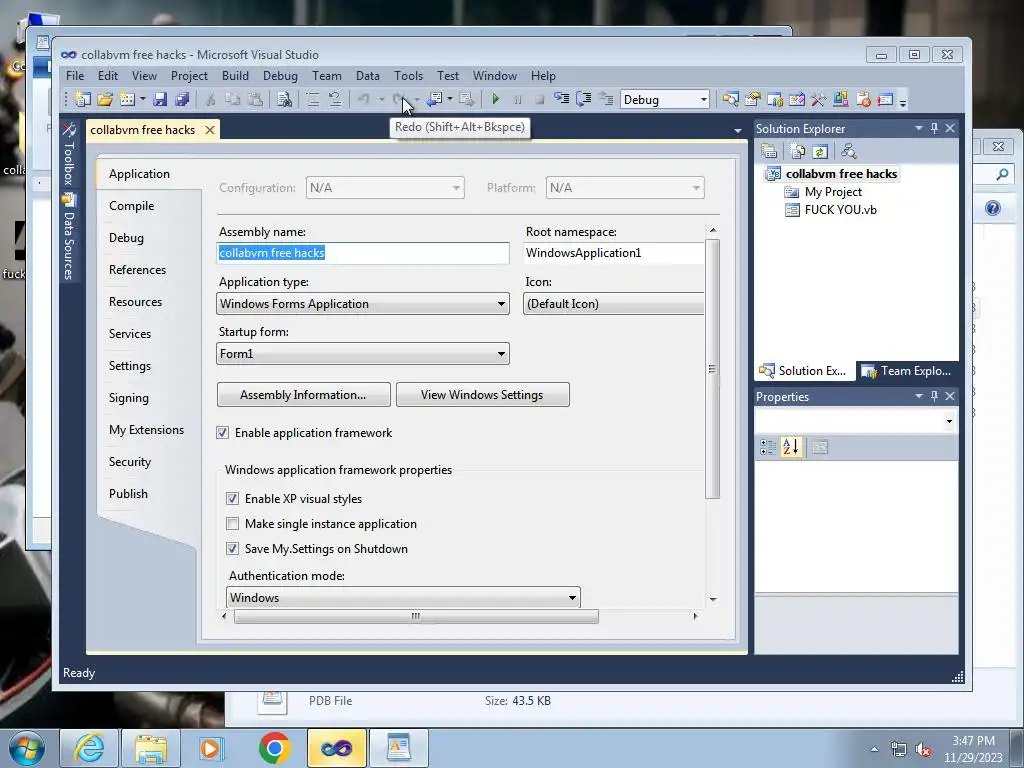Switch the Properties panel to Alphabetical sort

[x=790, y=447]
